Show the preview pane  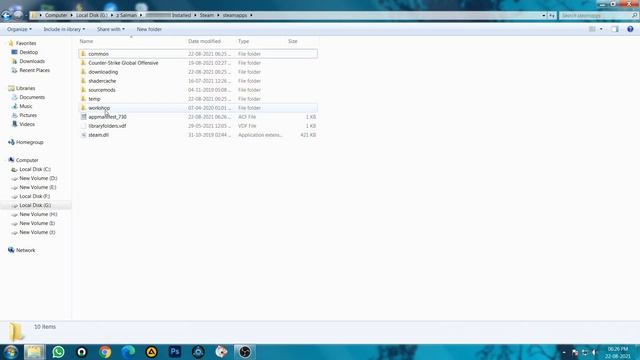[615, 29]
